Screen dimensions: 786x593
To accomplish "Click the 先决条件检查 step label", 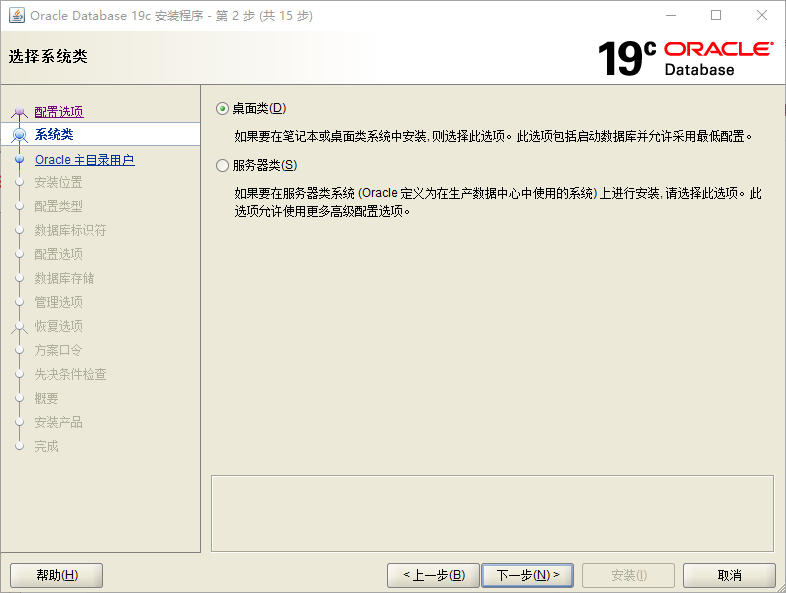I will (70, 374).
